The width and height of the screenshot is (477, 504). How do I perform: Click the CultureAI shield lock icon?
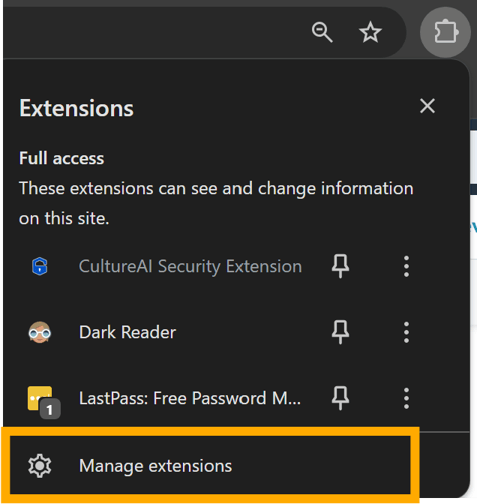[40, 266]
